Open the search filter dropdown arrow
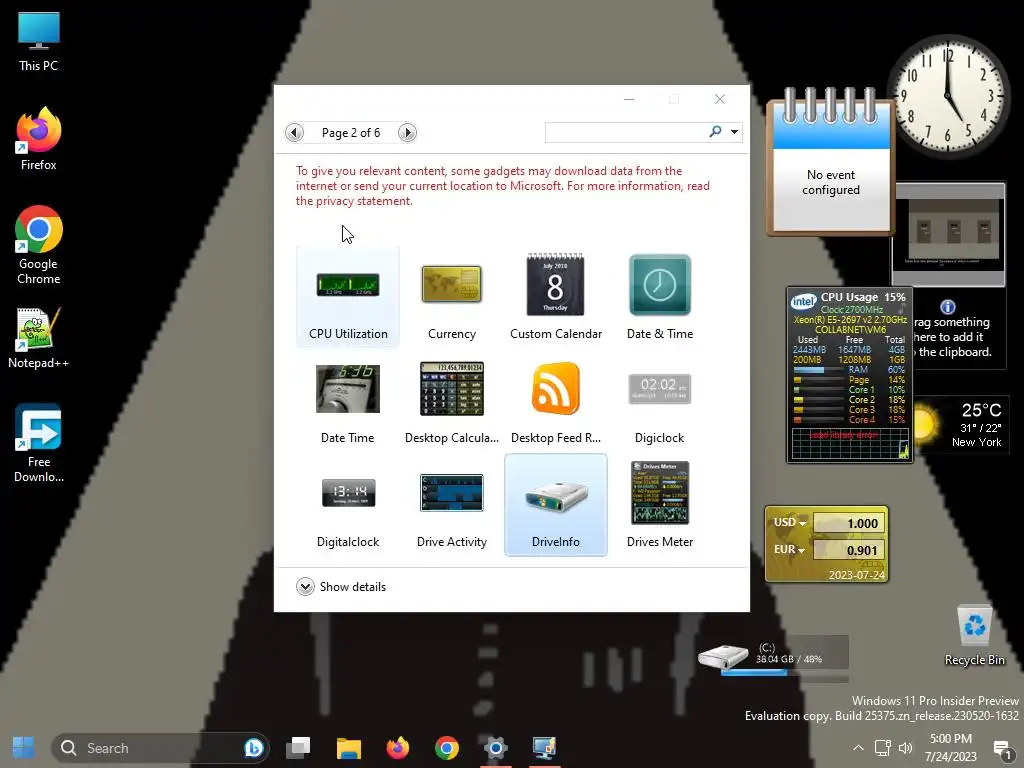1024x768 pixels. click(x=734, y=132)
